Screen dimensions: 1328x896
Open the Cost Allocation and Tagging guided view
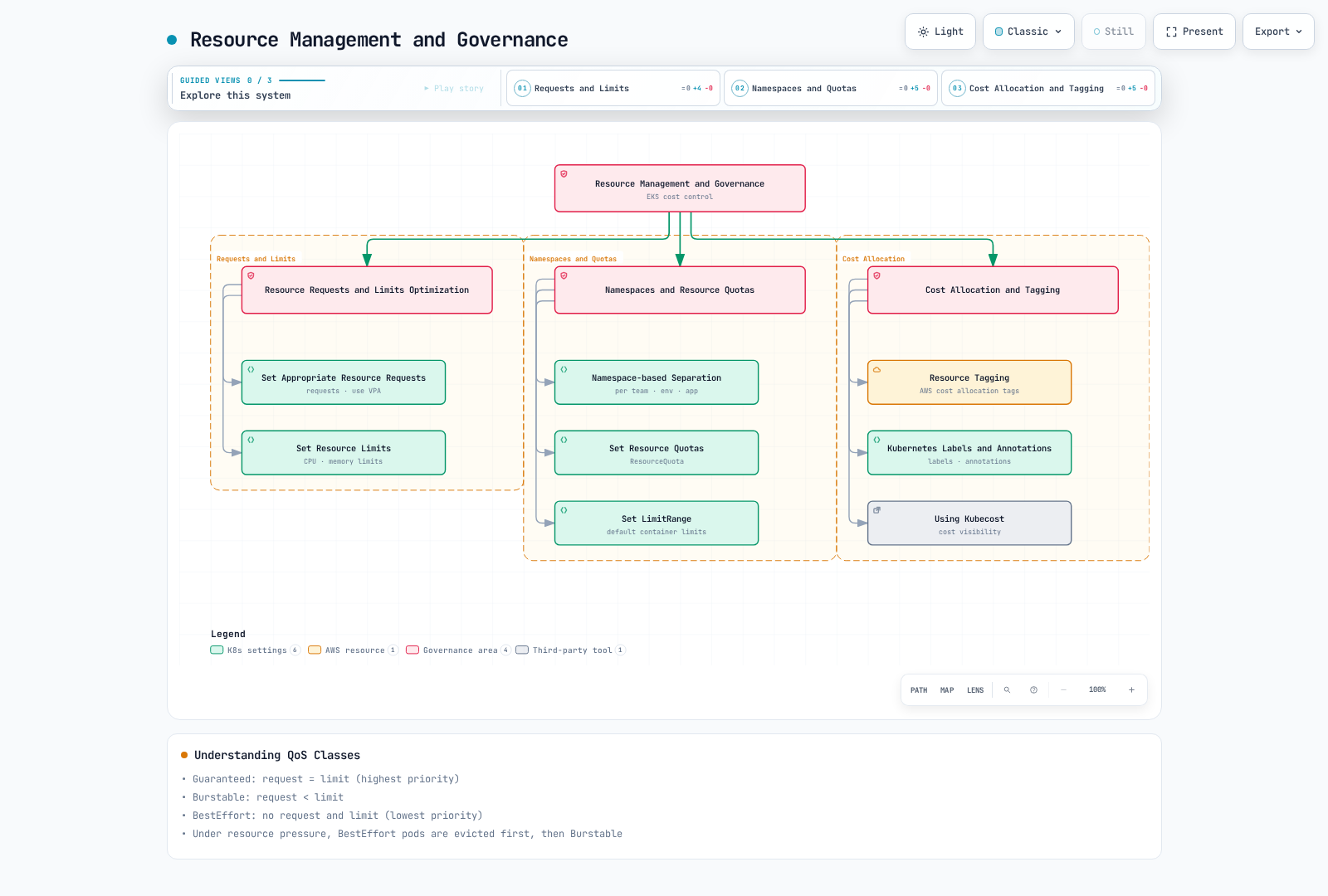[1048, 88]
